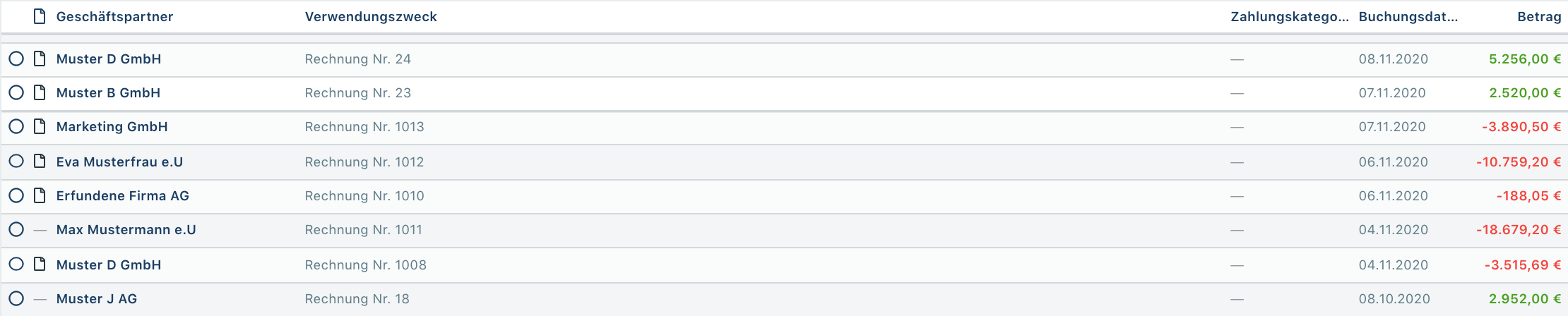
Task: Click the Zahlungskategorie column header
Action: point(1289,16)
